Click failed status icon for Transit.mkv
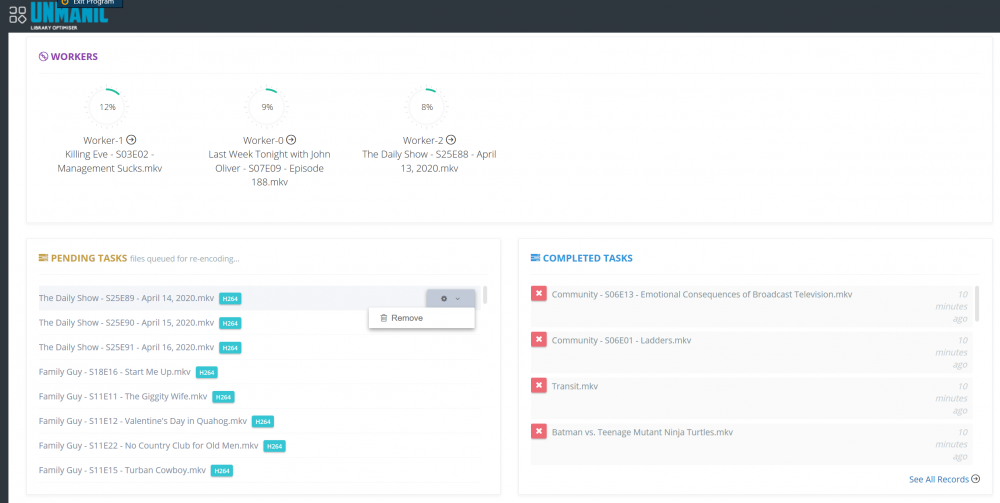 pos(539,386)
